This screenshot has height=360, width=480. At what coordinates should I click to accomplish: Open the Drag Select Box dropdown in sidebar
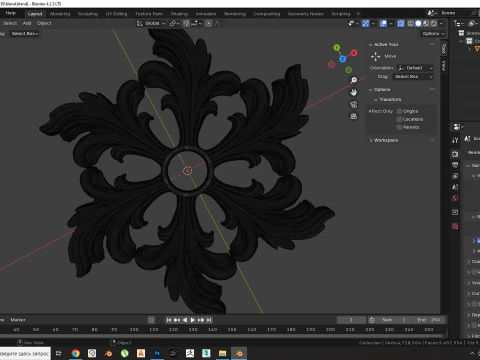pyautogui.click(x=413, y=77)
